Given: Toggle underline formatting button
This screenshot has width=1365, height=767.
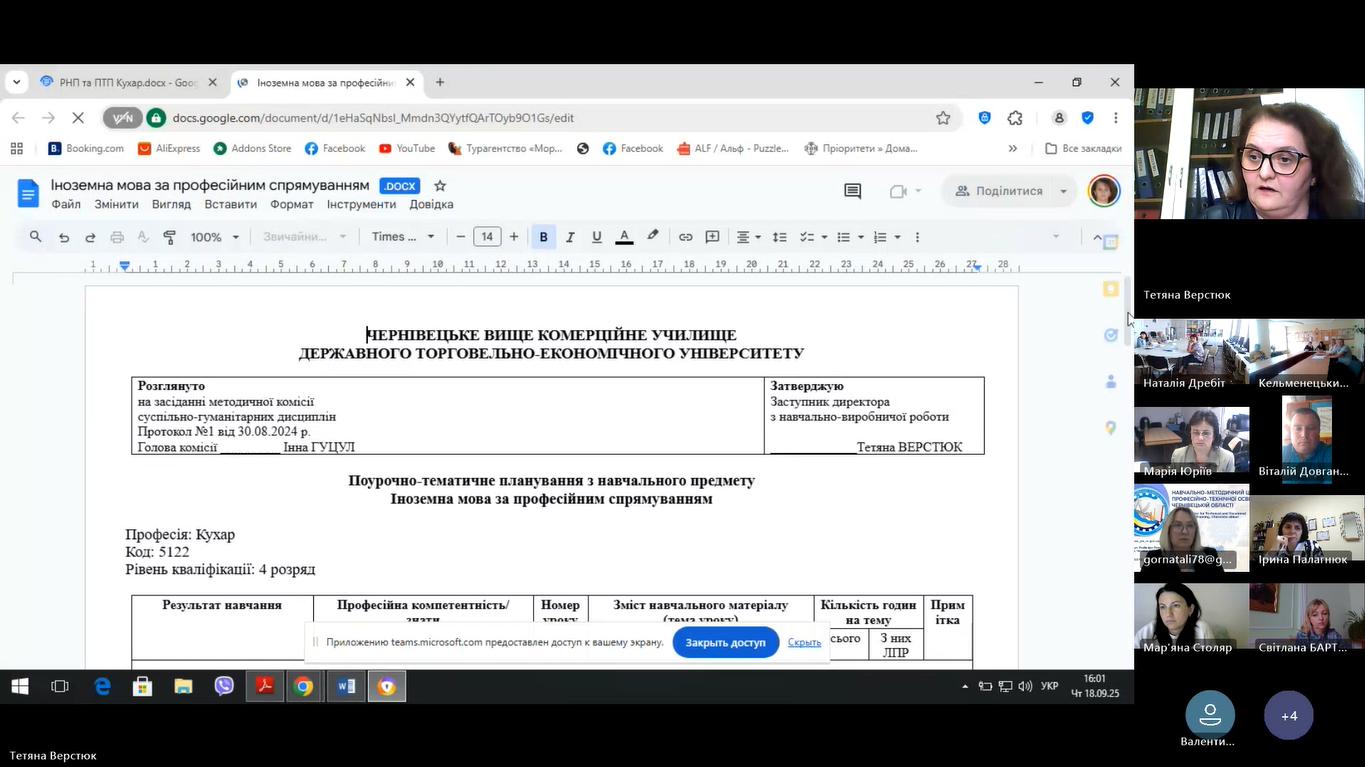Looking at the screenshot, I should click(x=597, y=237).
